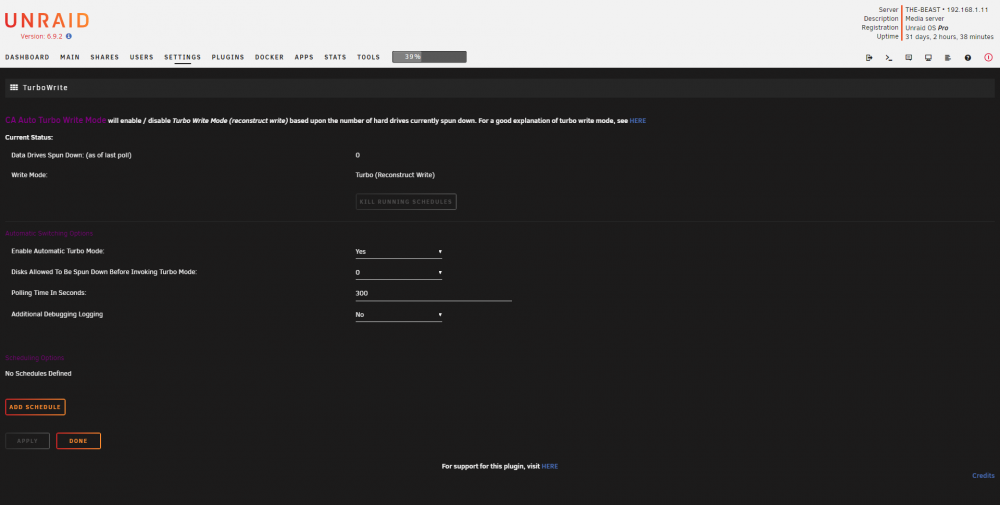The width and height of the screenshot is (1000, 505).
Task: Click the CA Auto Turbo Write Mode heading
Action: coord(55,120)
